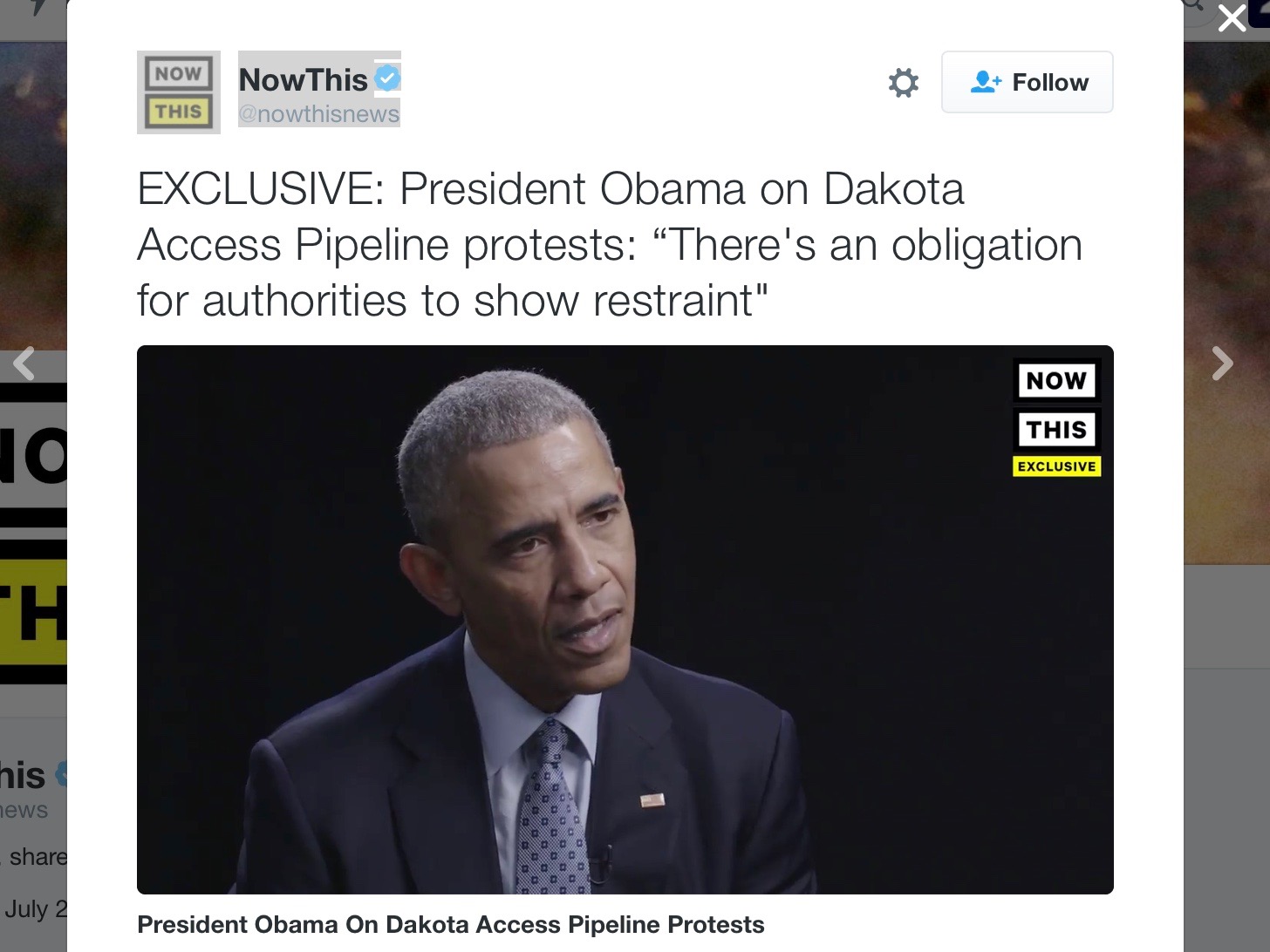Open the NowThis profile avatar

(179, 92)
